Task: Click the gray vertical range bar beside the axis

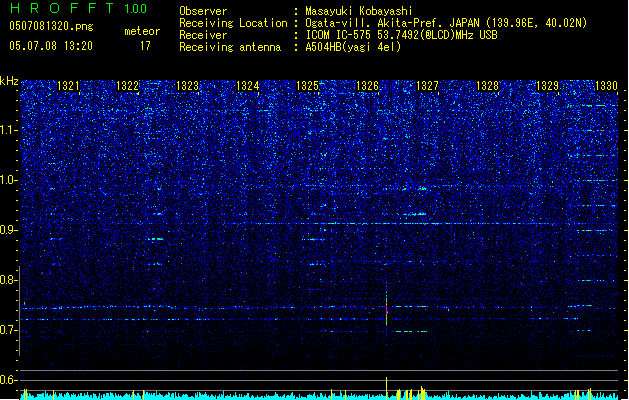Action: click(19, 311)
